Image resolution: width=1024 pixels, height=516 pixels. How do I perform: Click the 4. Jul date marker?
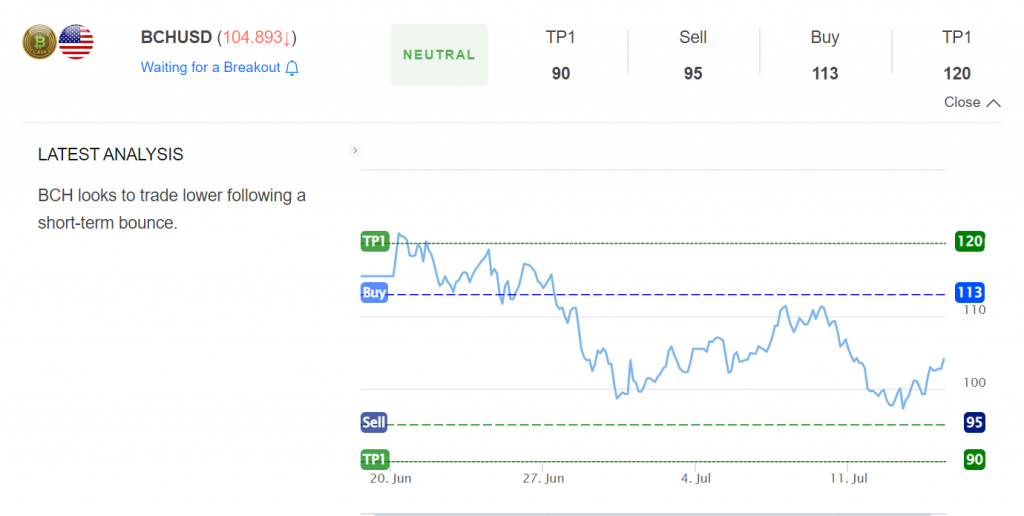tap(696, 479)
